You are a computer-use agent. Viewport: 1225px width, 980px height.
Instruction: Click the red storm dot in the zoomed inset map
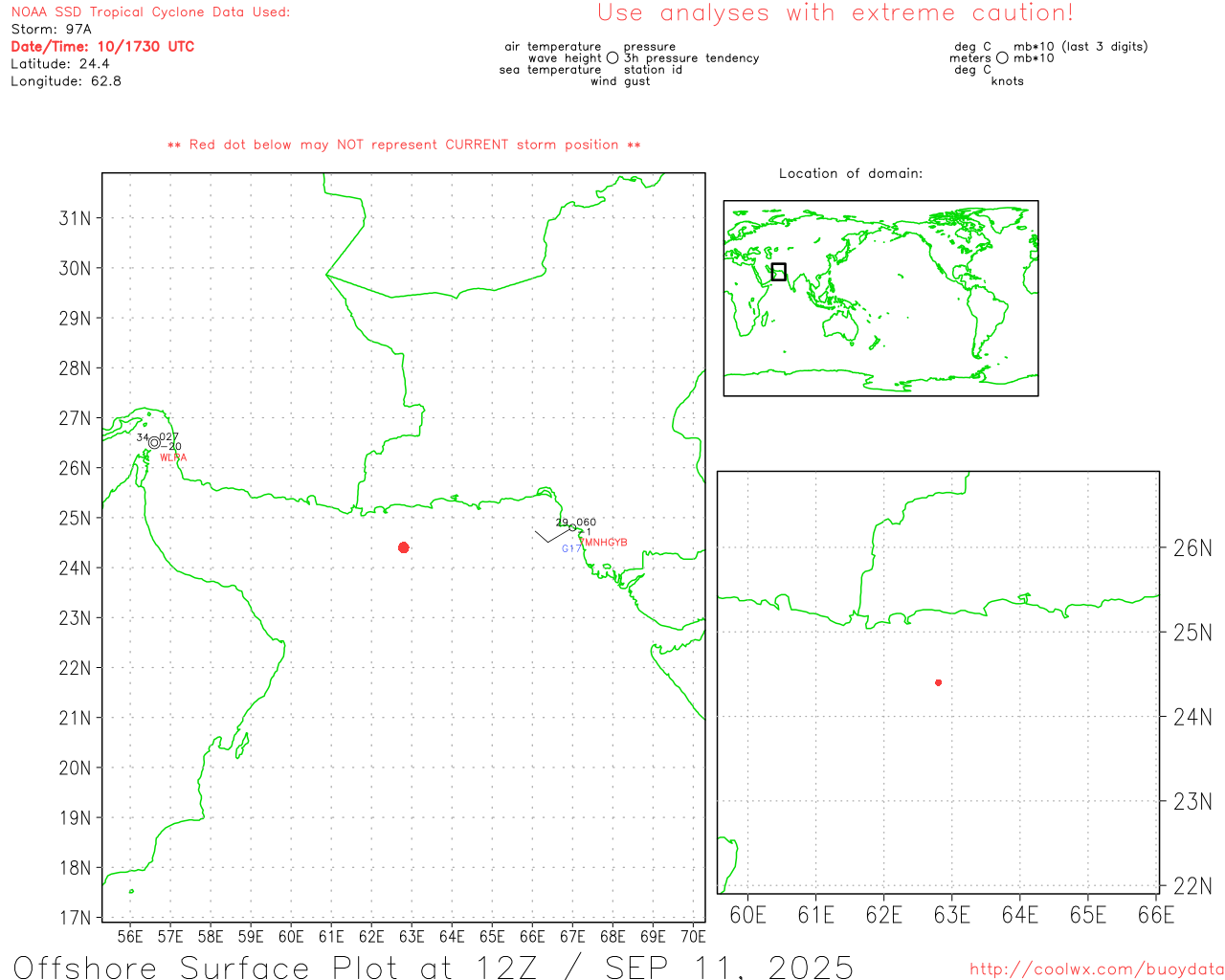[939, 682]
